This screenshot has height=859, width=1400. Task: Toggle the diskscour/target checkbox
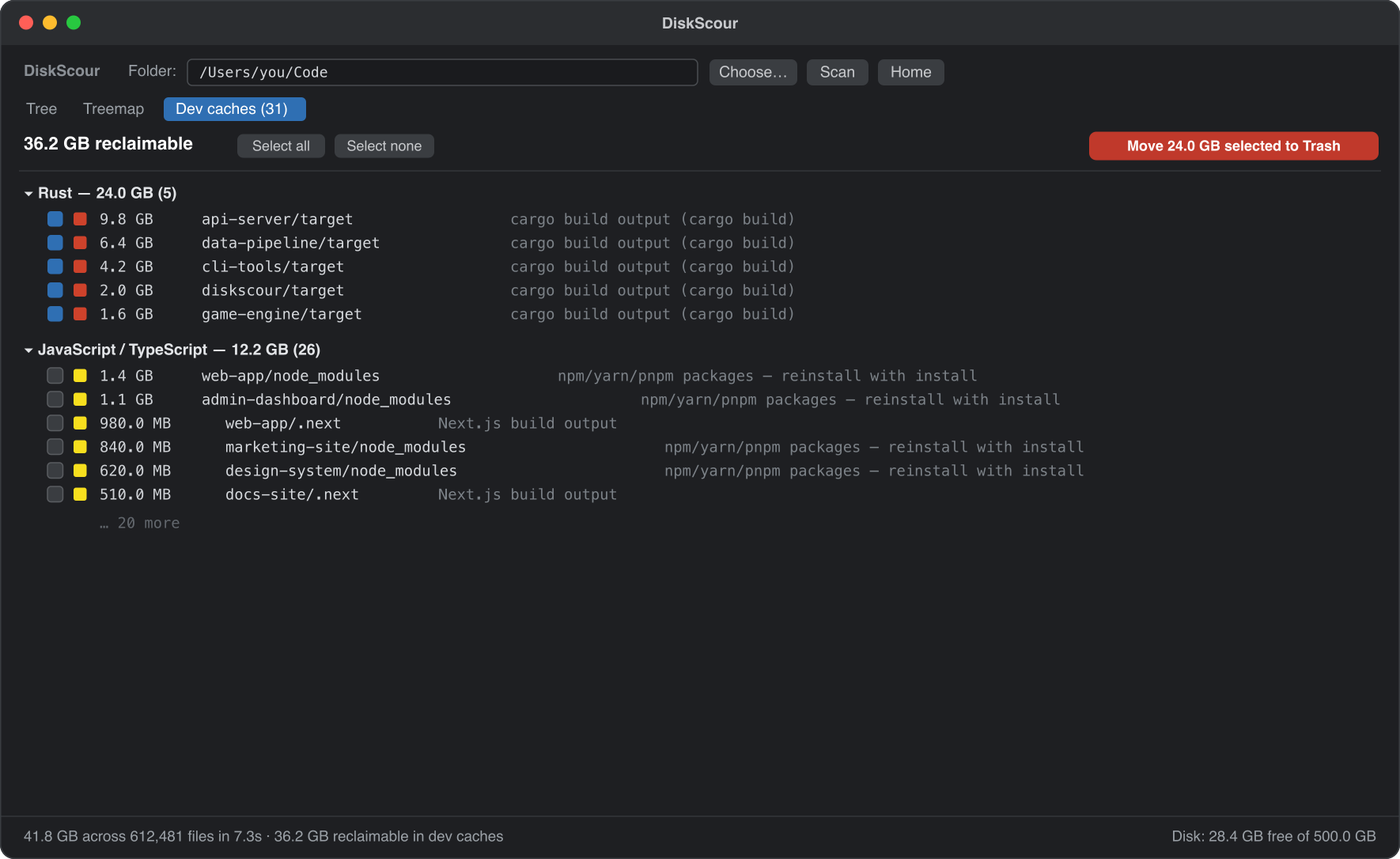55,290
